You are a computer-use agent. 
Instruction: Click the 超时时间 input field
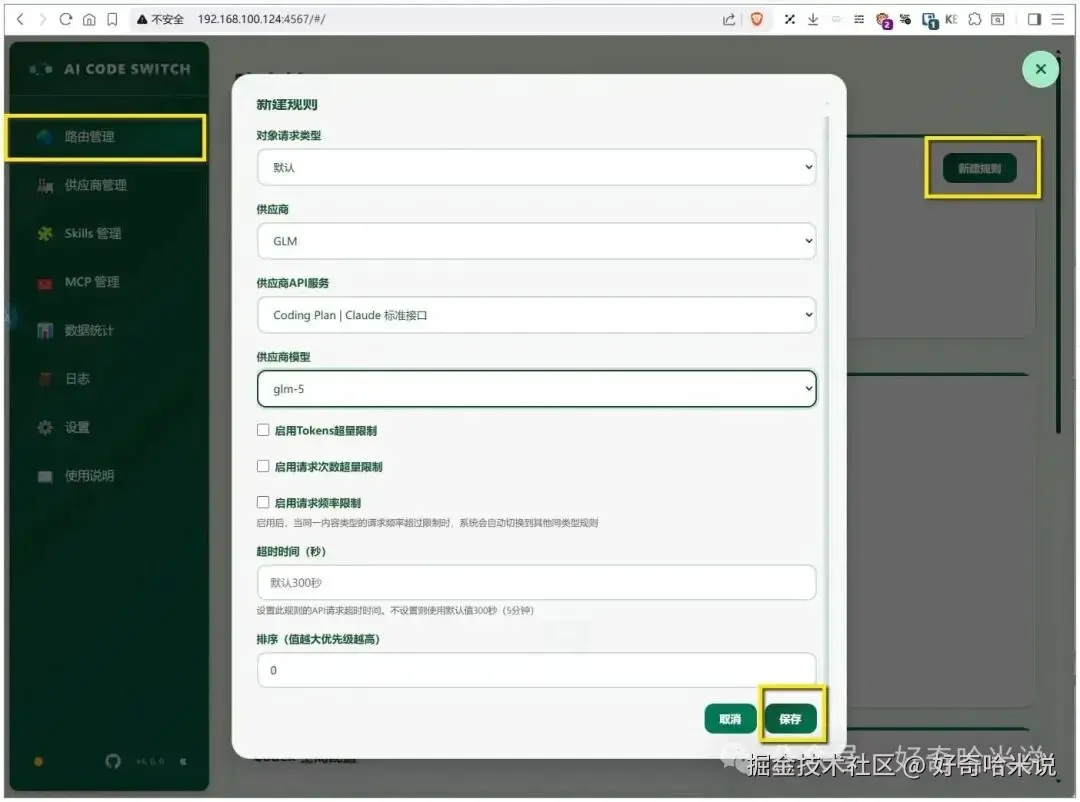pyautogui.click(x=537, y=583)
